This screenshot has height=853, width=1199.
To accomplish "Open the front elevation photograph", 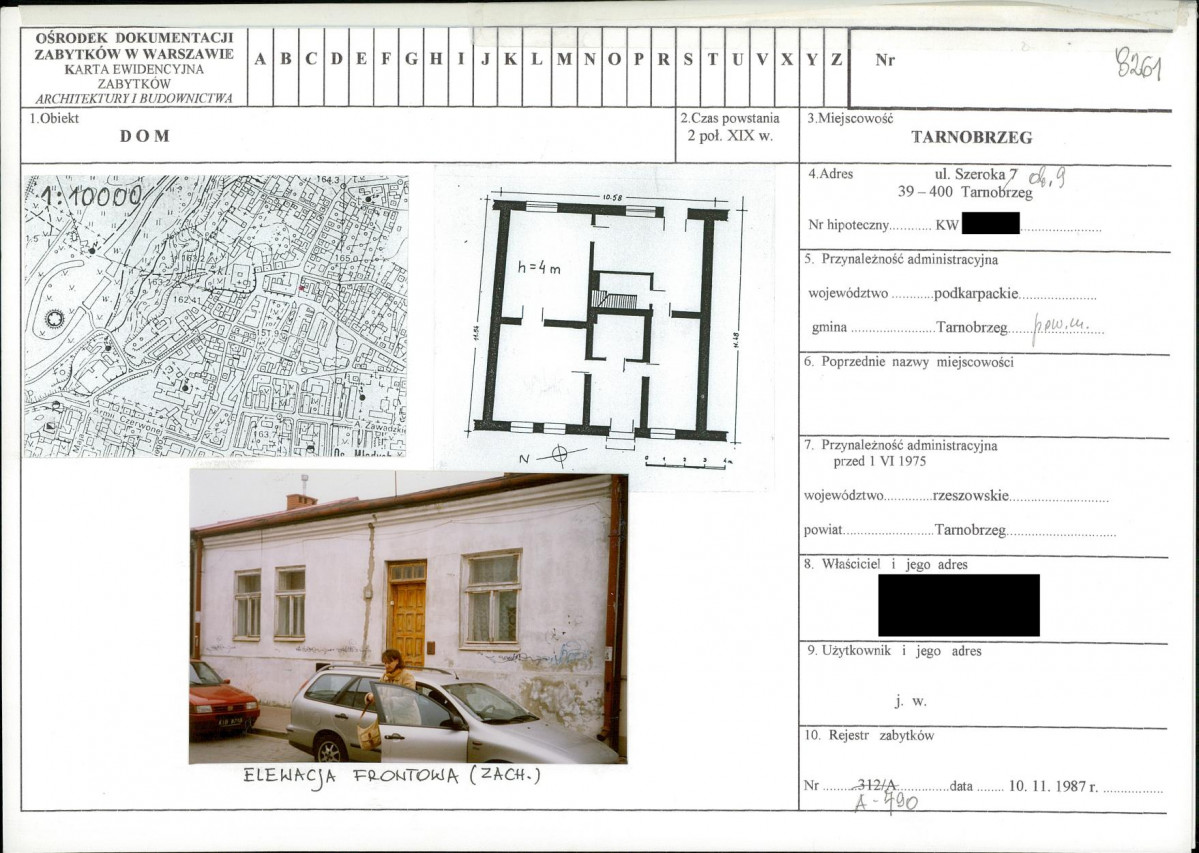I will click(408, 618).
